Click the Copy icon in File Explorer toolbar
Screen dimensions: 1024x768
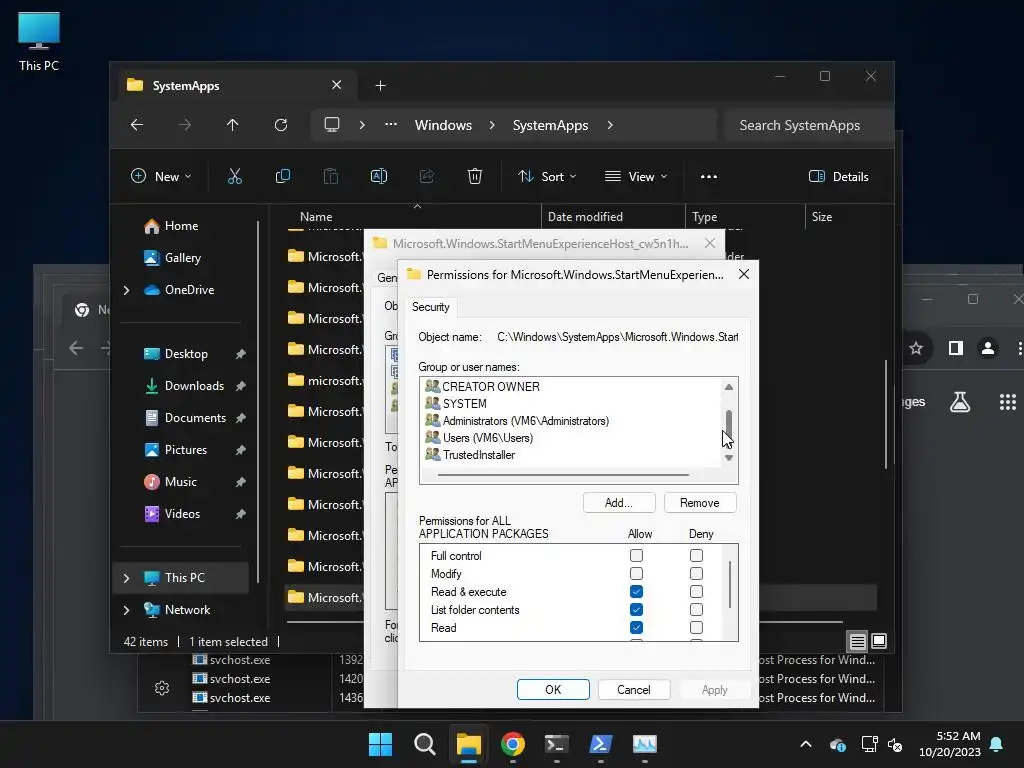(x=283, y=176)
